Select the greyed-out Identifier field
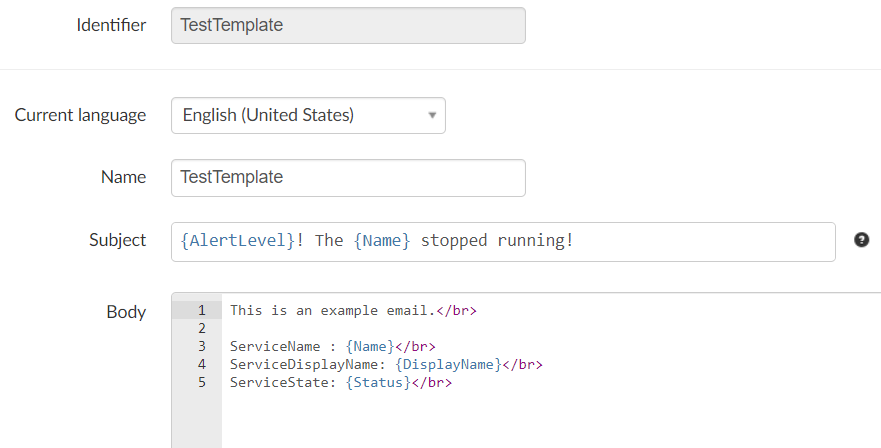The image size is (881, 448). 348,26
